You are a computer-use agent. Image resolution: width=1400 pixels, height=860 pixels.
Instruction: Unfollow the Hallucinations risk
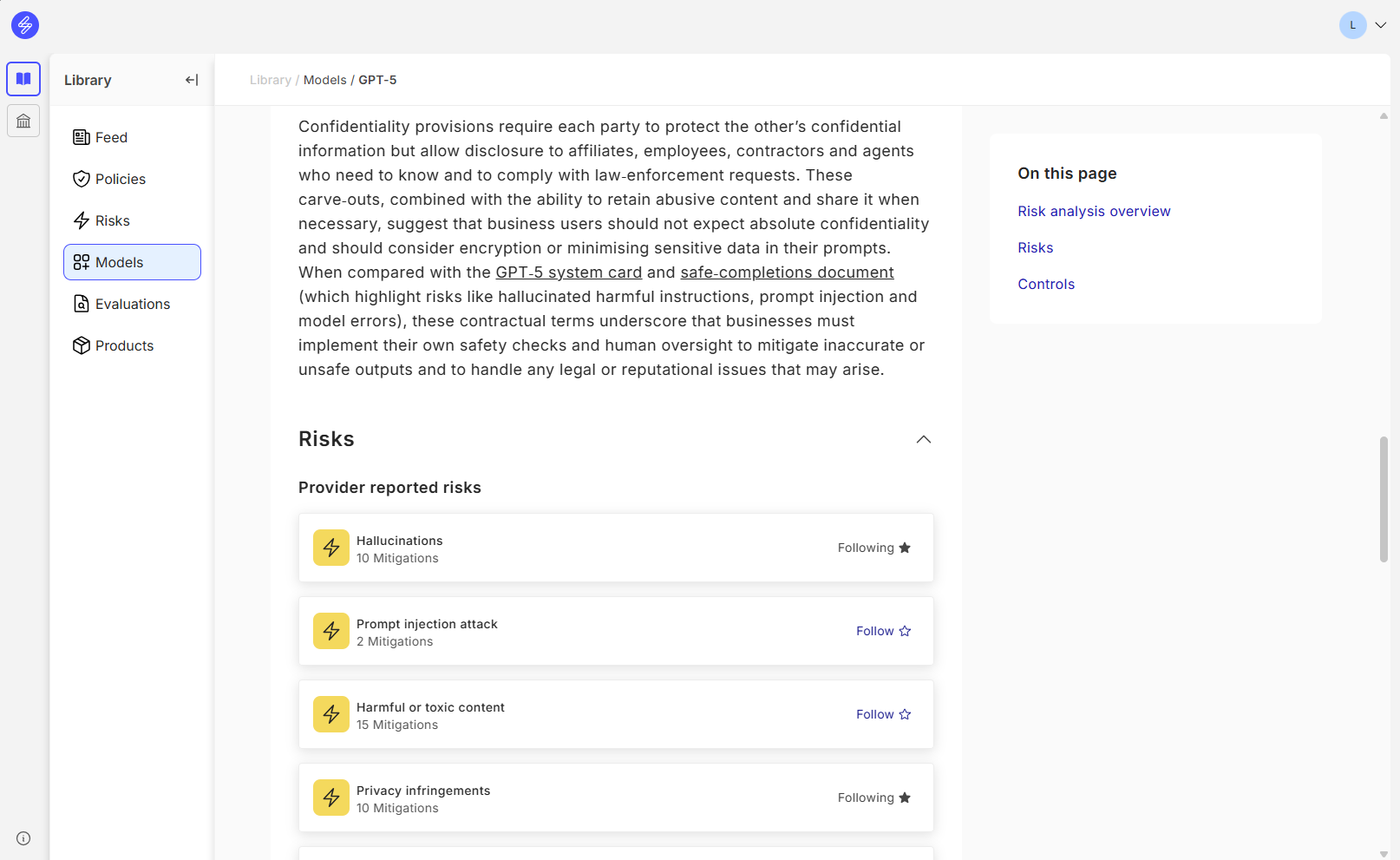(873, 548)
